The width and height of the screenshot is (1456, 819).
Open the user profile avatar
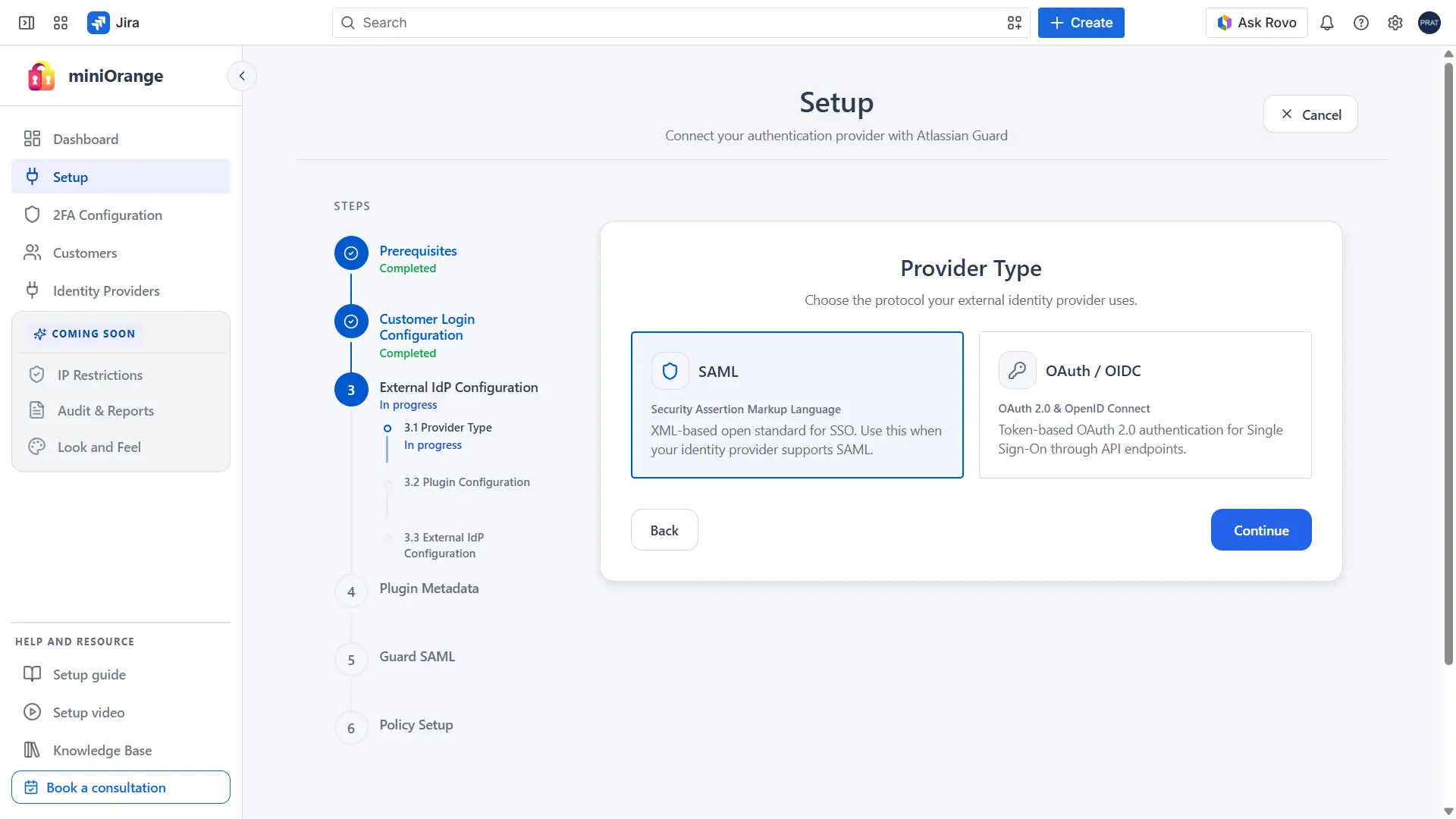coord(1429,23)
